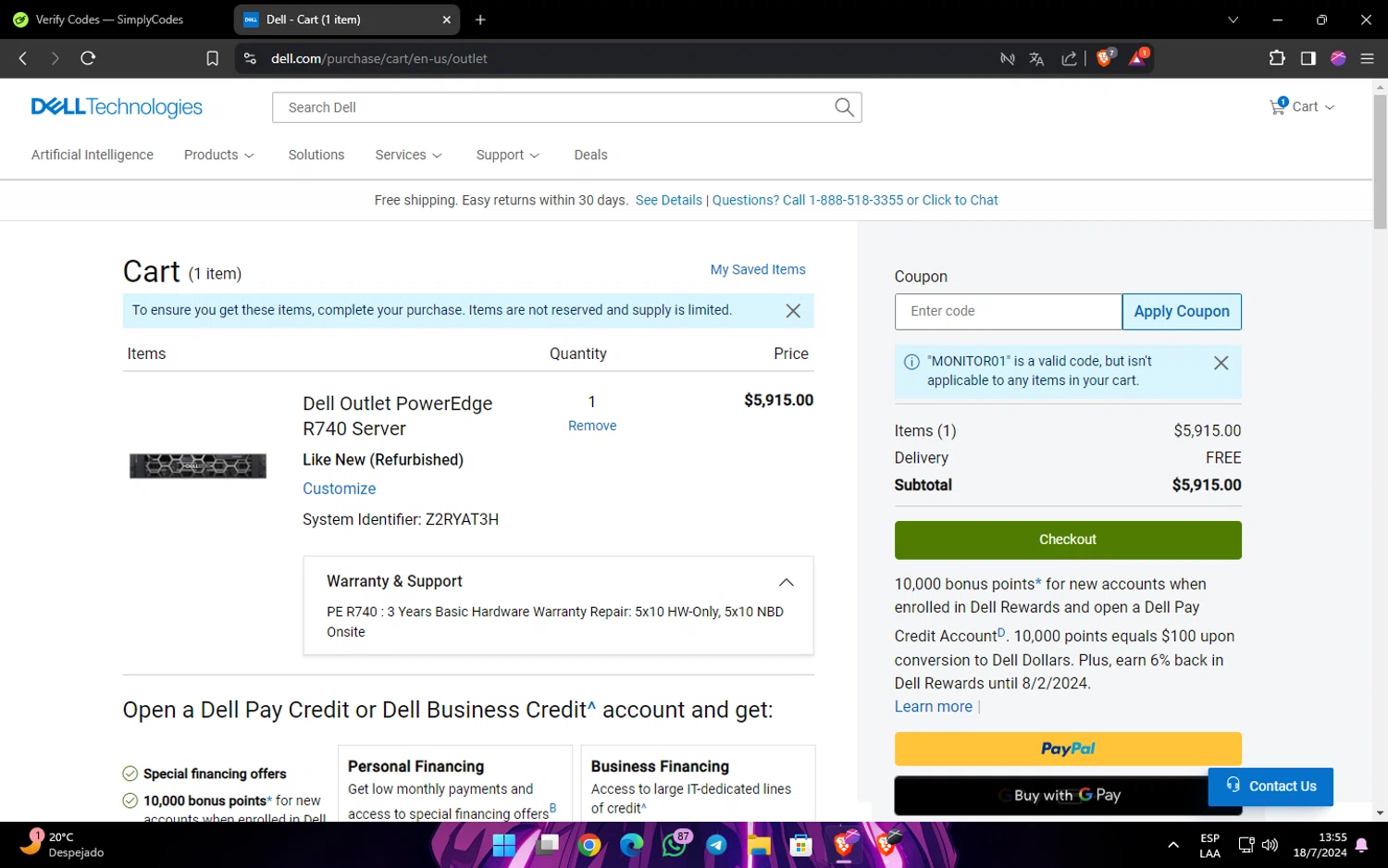Expand the Support menu
1388x868 pixels.
click(507, 155)
